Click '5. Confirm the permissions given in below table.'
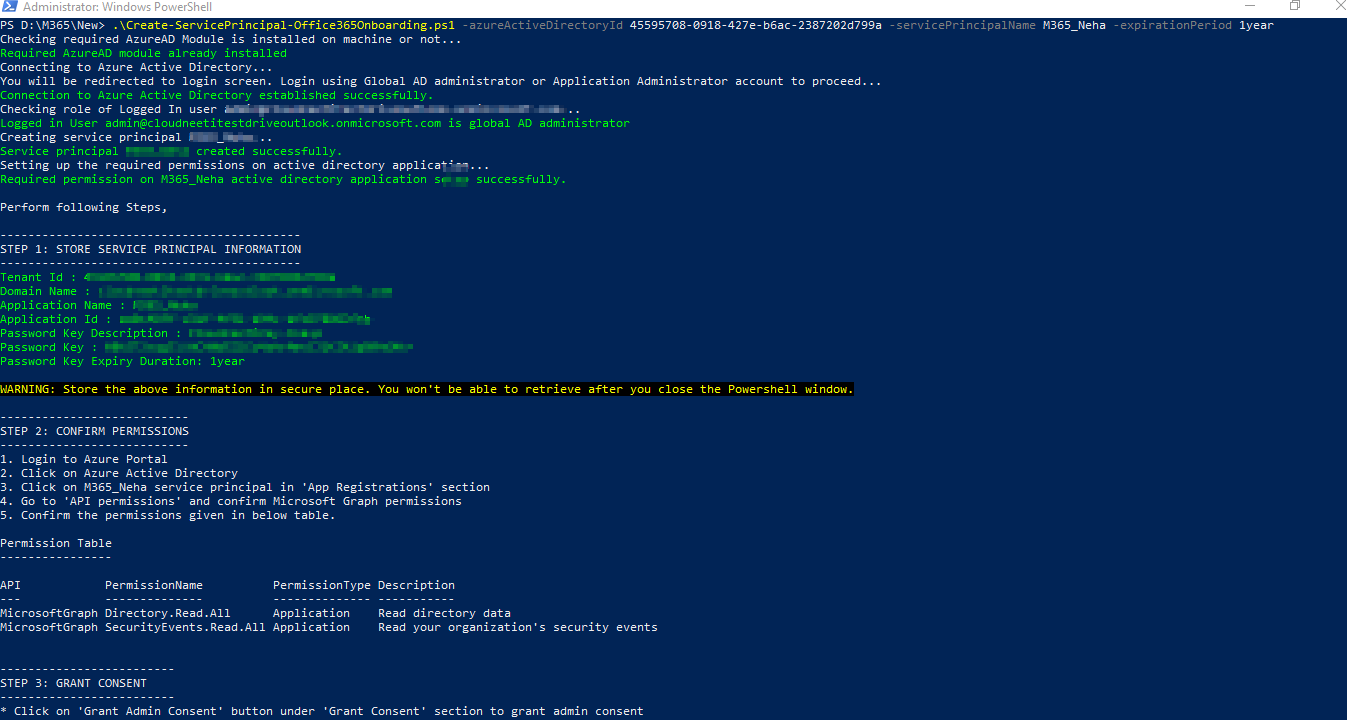Screen dimensions: 1347x720 (x=168, y=515)
